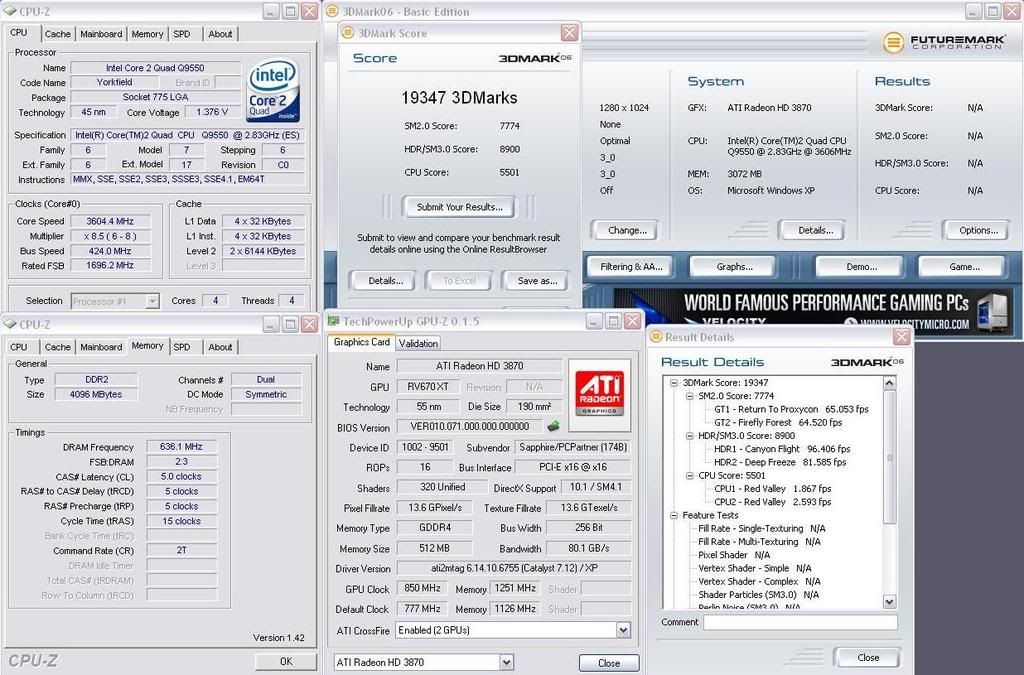Click the Result Details title bar icon
Screen dimensions: 1024x675
[x=656, y=337]
